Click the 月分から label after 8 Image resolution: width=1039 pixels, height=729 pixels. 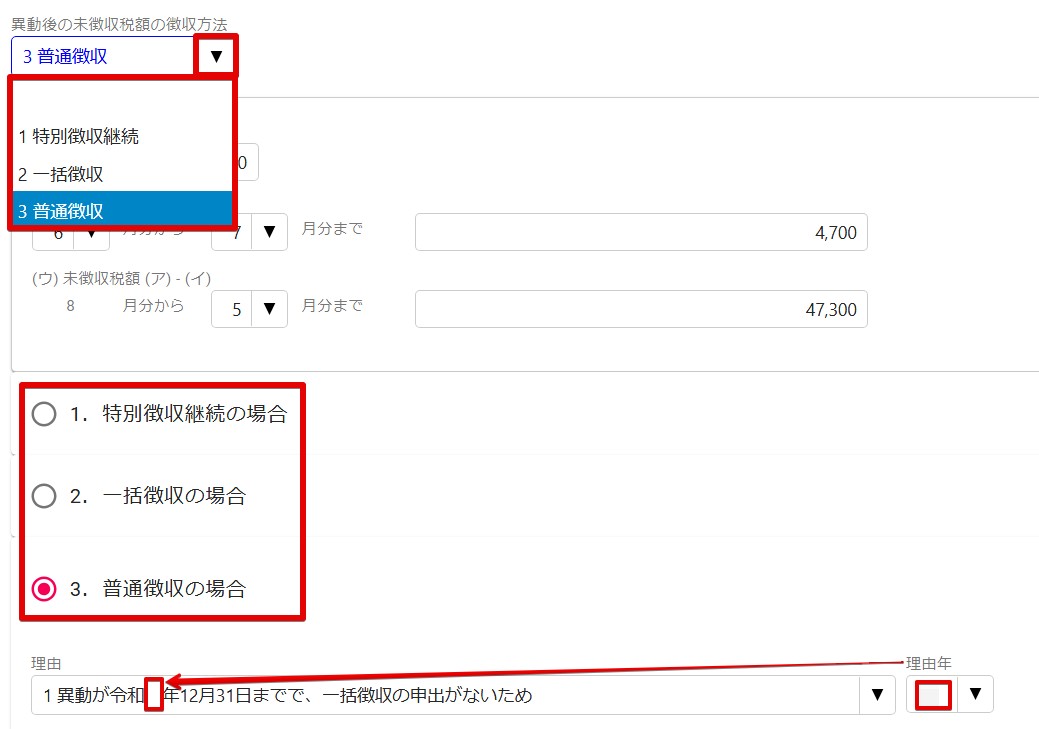153,306
